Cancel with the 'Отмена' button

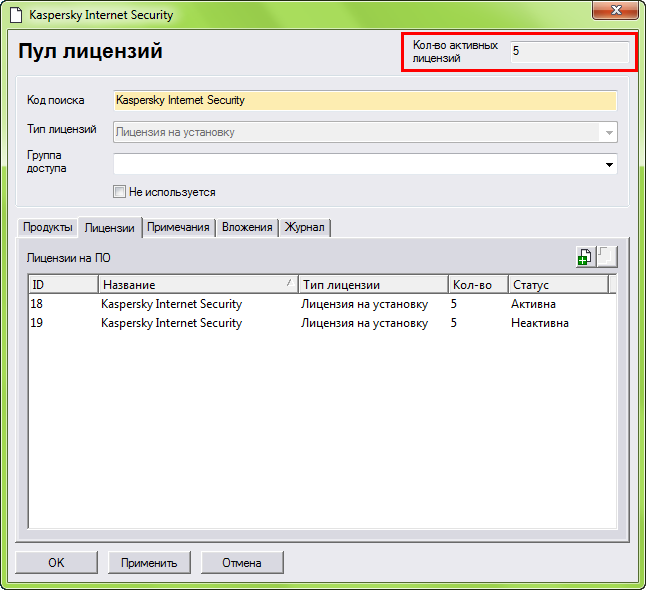click(x=242, y=562)
